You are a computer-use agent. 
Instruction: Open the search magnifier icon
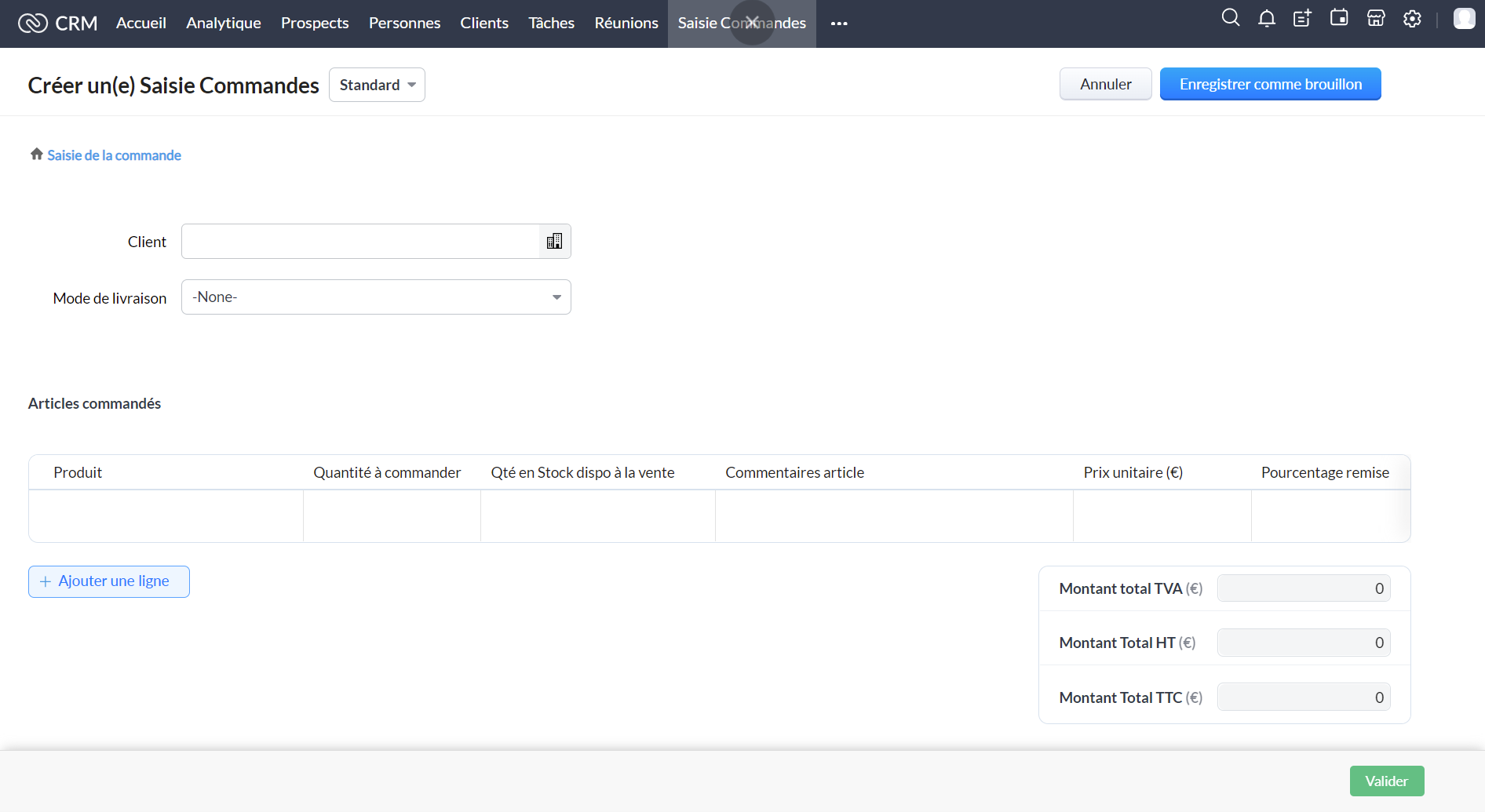[x=1230, y=18]
